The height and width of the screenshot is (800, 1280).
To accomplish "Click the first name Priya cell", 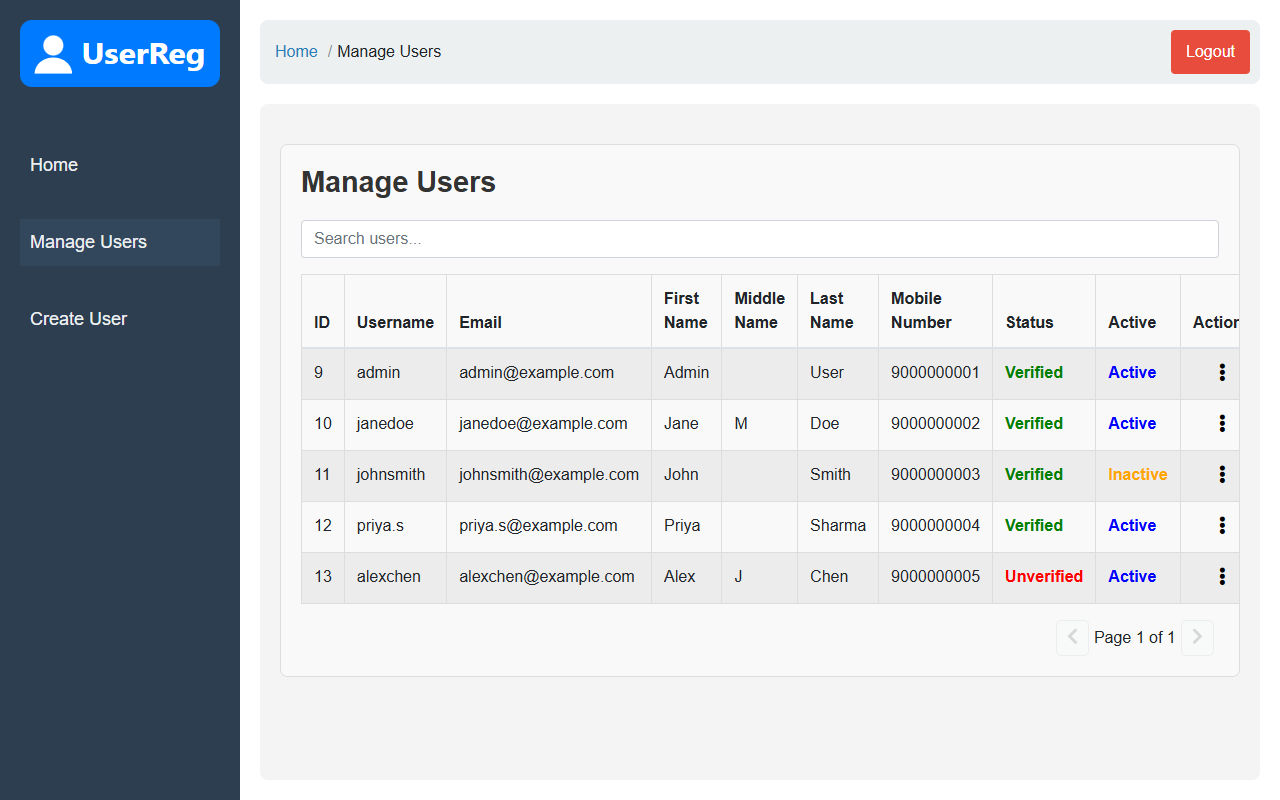I will coord(686,526).
